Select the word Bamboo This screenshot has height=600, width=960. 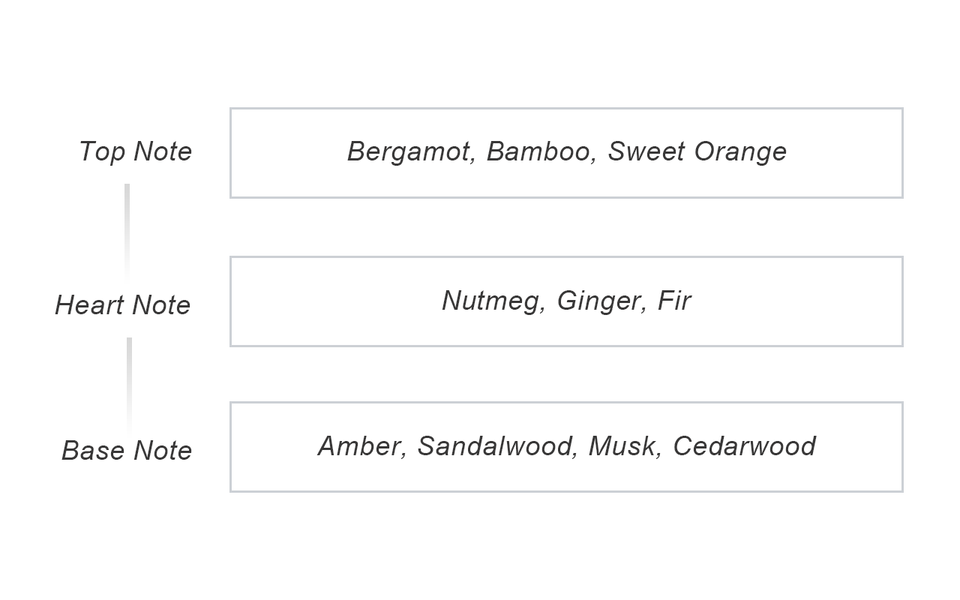coord(539,152)
